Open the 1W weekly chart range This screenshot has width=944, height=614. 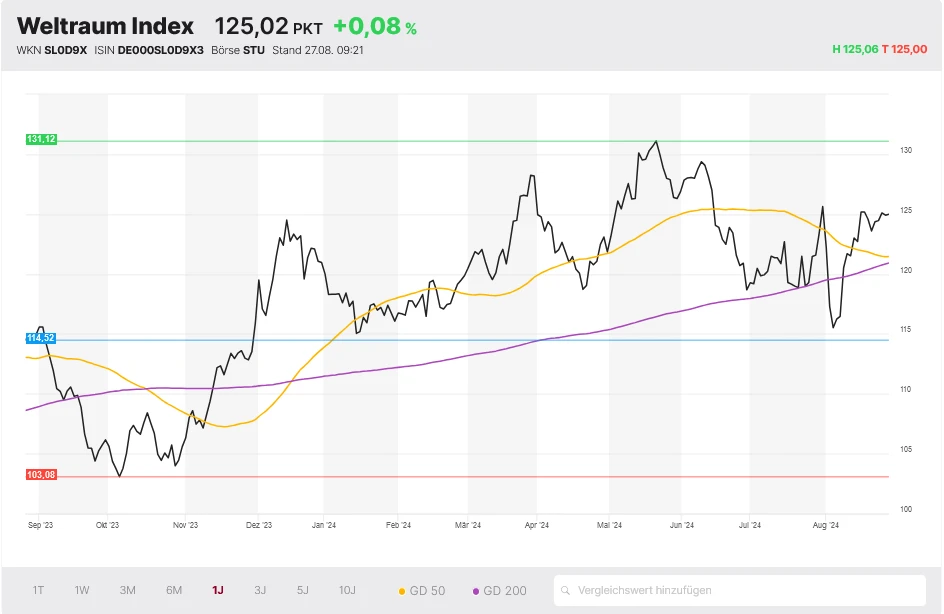(x=81, y=590)
